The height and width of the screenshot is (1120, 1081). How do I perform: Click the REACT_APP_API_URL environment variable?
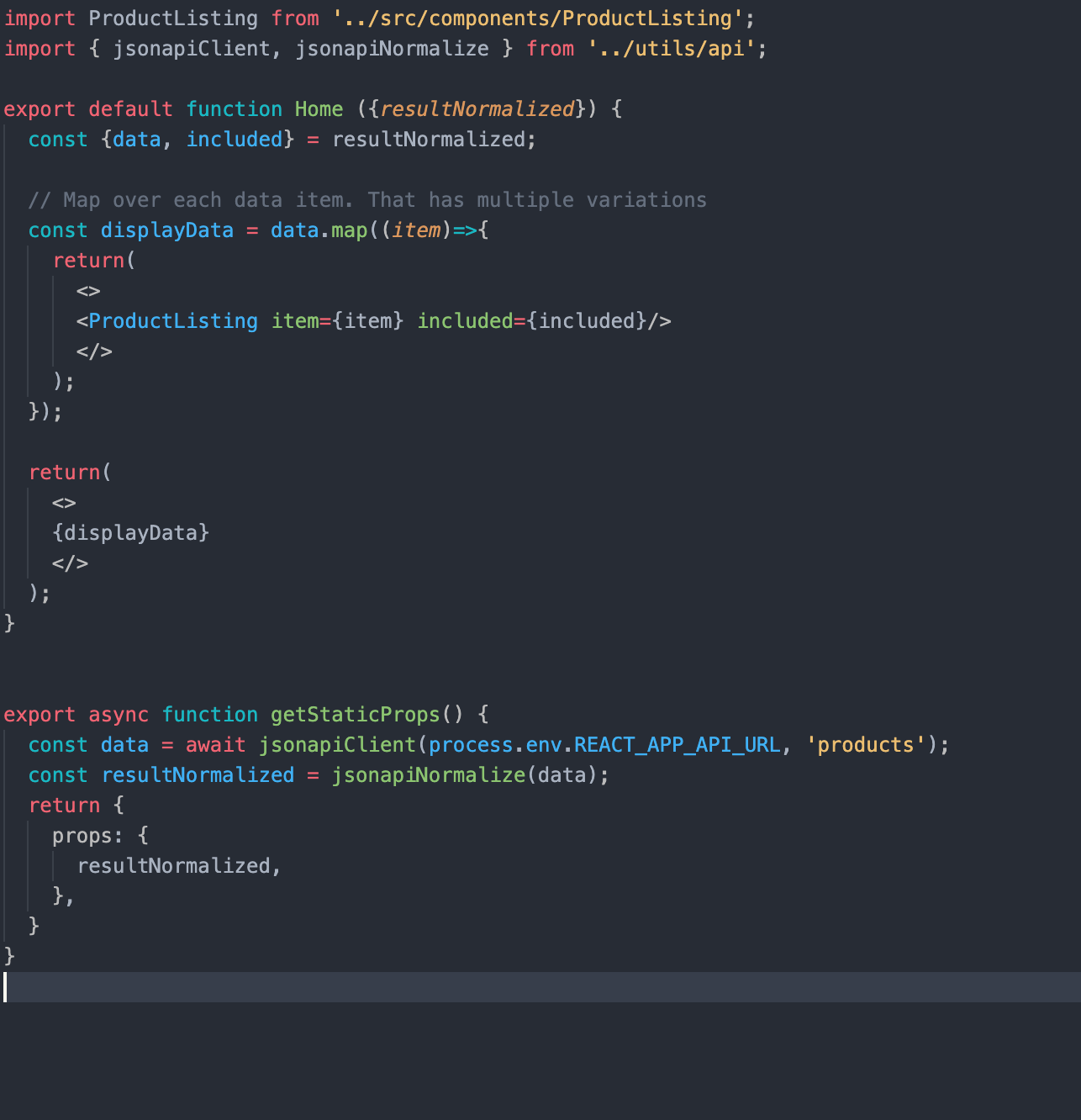(675, 744)
